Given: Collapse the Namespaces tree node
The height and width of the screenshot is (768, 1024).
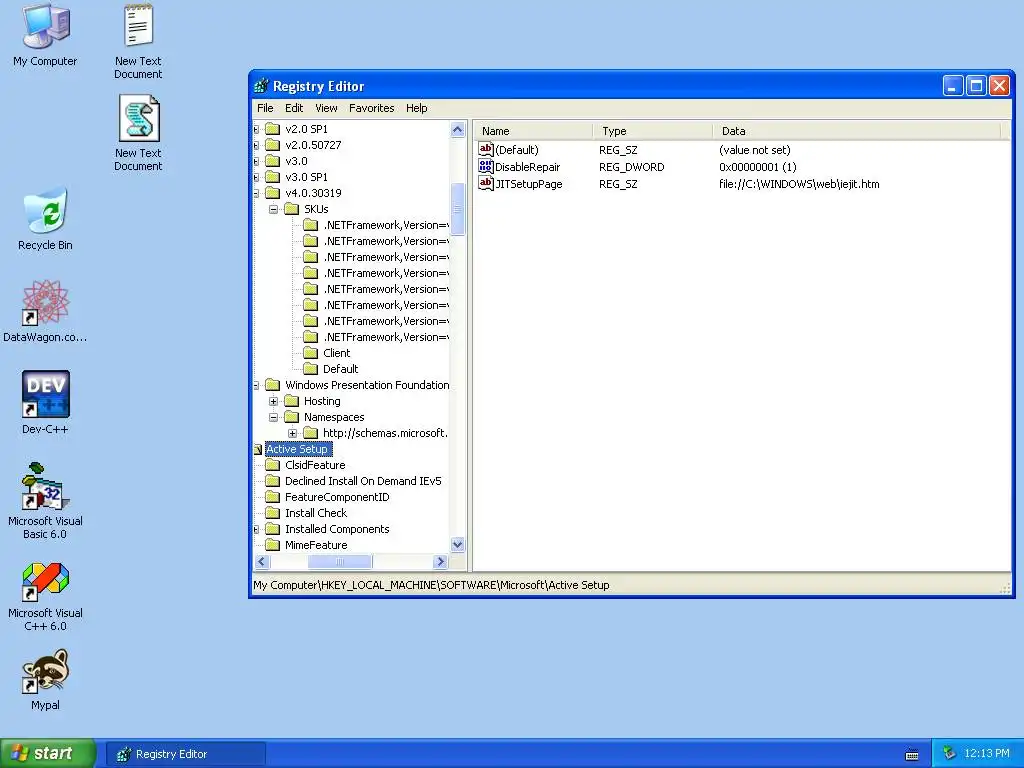Looking at the screenshot, I should [x=274, y=417].
